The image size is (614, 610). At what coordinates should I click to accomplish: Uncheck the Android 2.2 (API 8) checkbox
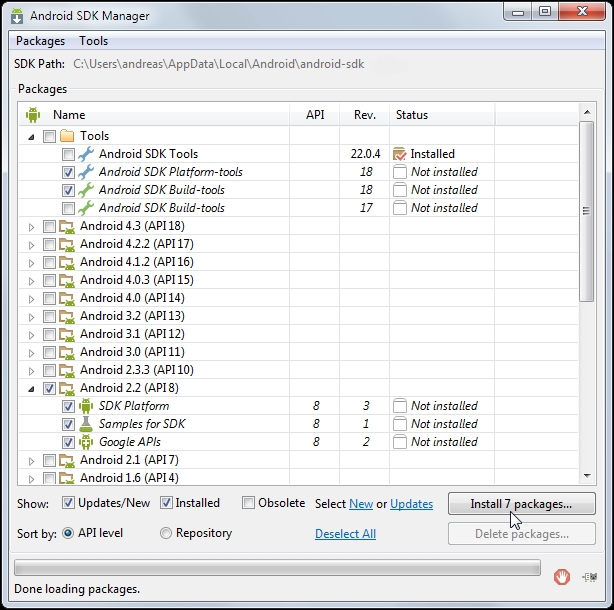coord(49,388)
